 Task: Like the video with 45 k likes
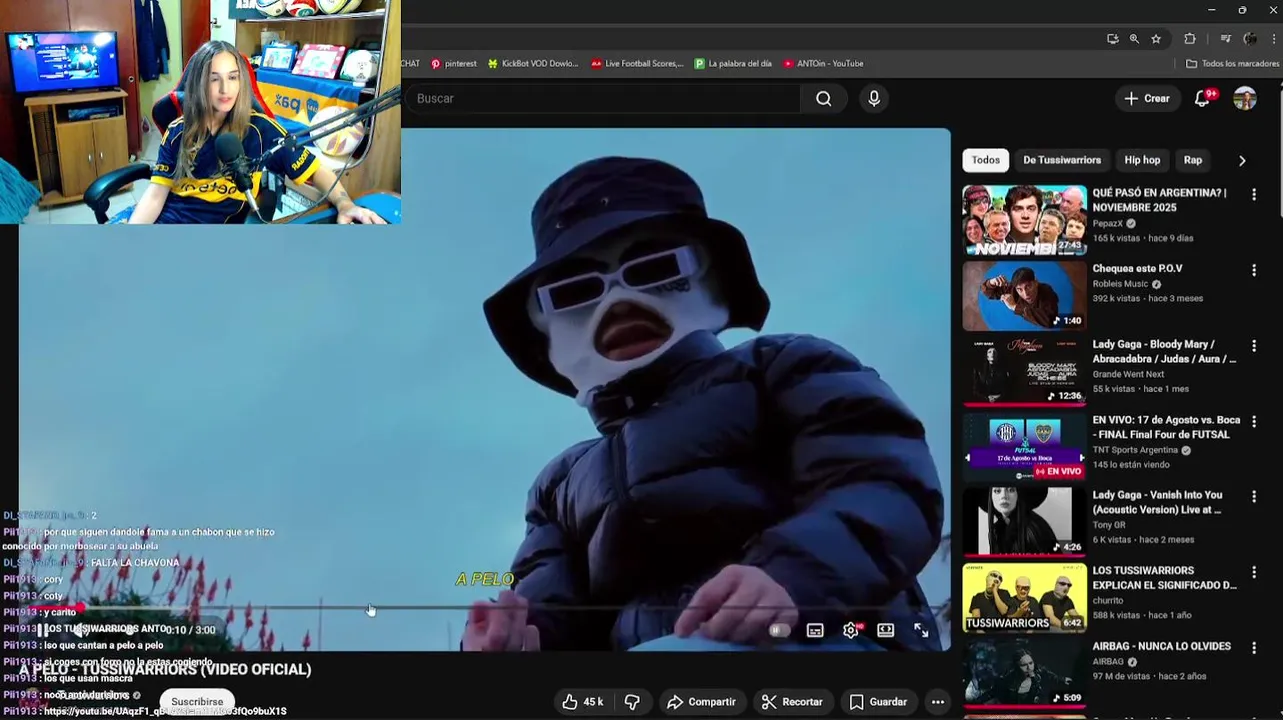click(x=582, y=702)
